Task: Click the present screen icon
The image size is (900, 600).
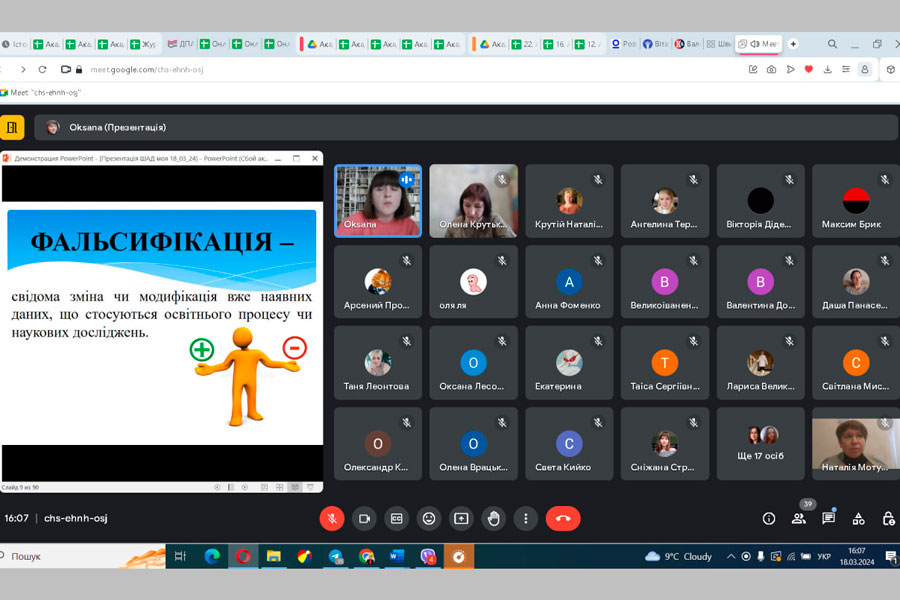Action: 461,518
